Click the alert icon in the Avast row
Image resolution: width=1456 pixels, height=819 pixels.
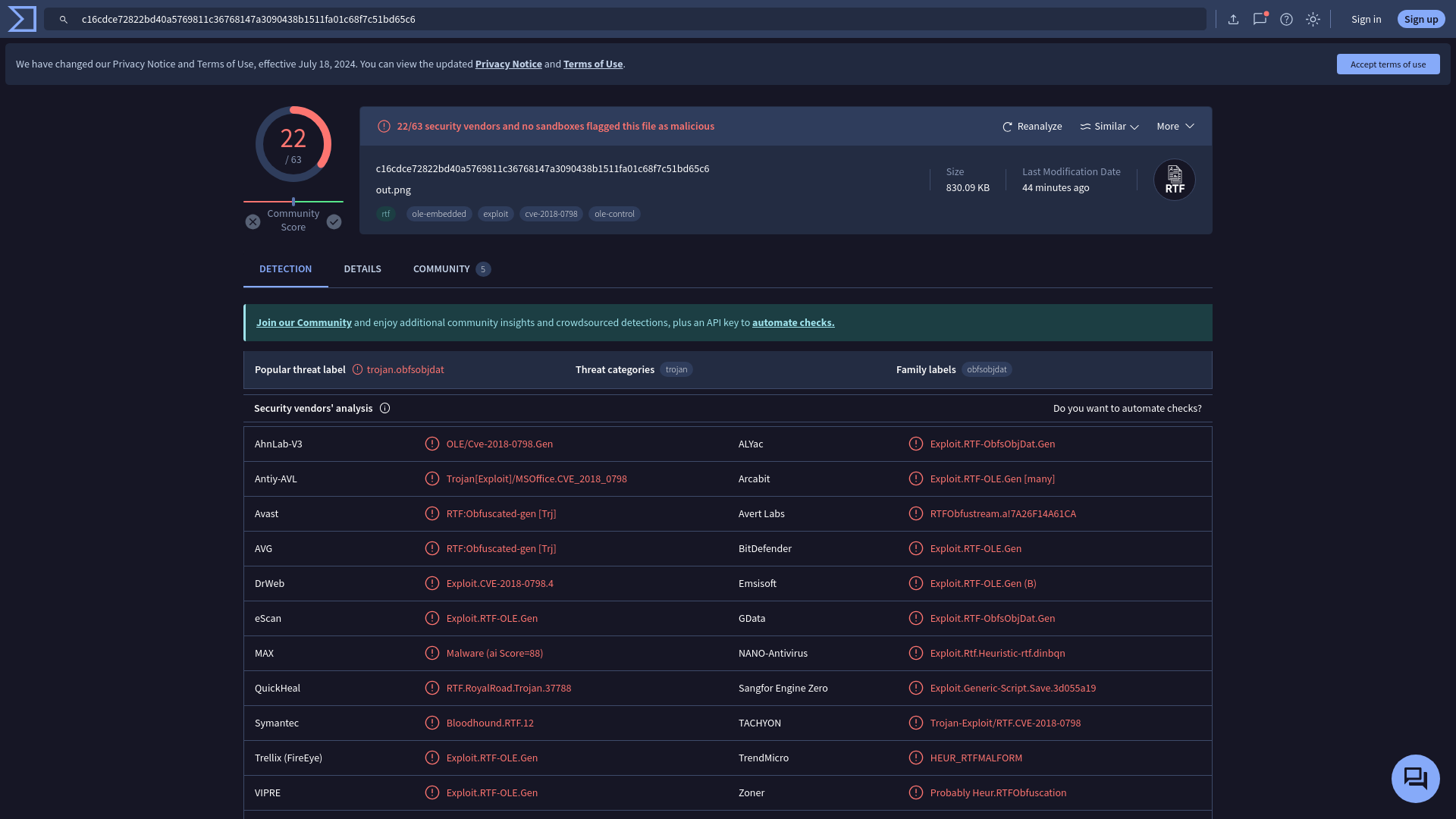[x=431, y=513]
